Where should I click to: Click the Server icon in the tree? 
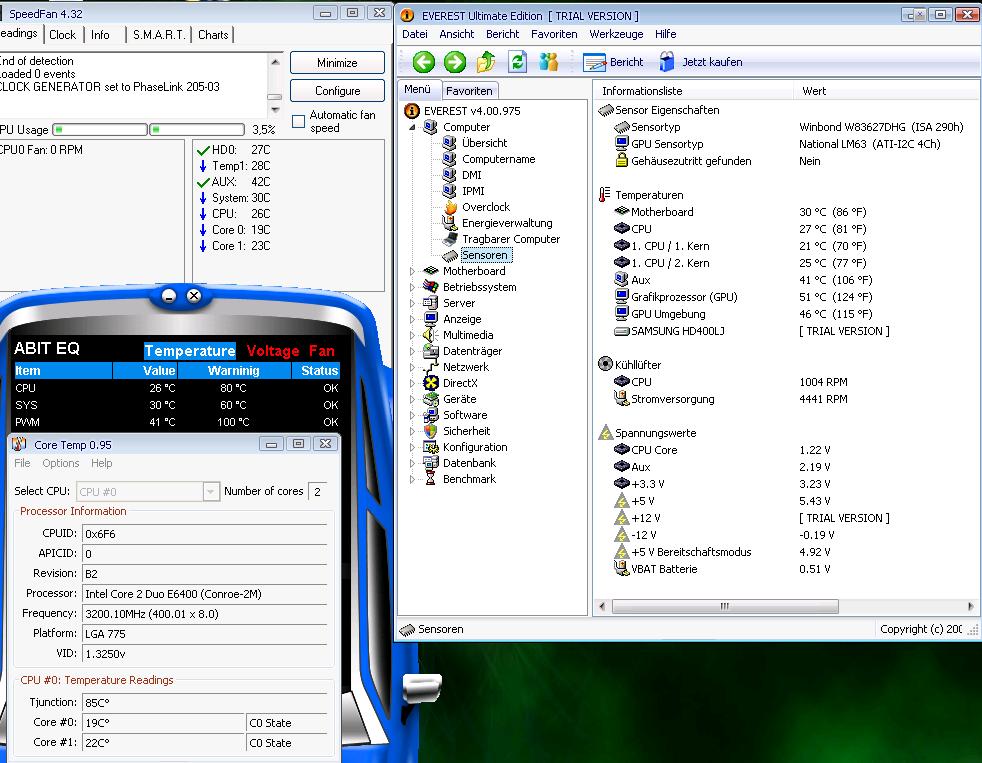[430, 303]
